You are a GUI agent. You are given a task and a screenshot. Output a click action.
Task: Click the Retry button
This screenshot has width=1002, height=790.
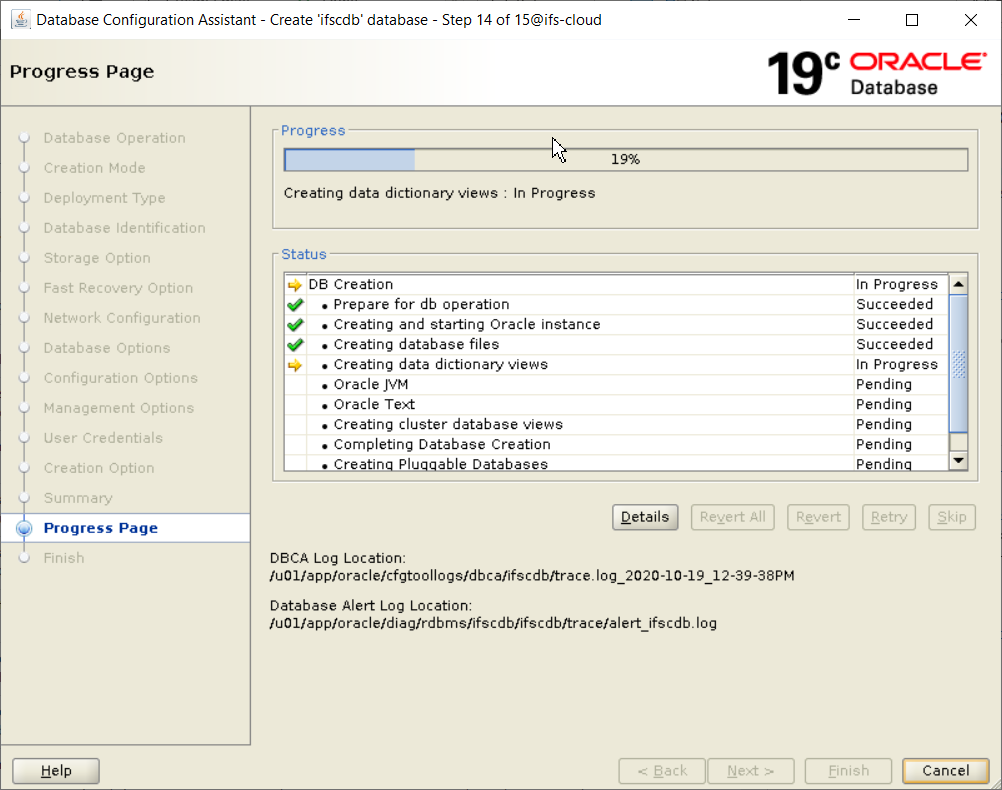click(889, 517)
